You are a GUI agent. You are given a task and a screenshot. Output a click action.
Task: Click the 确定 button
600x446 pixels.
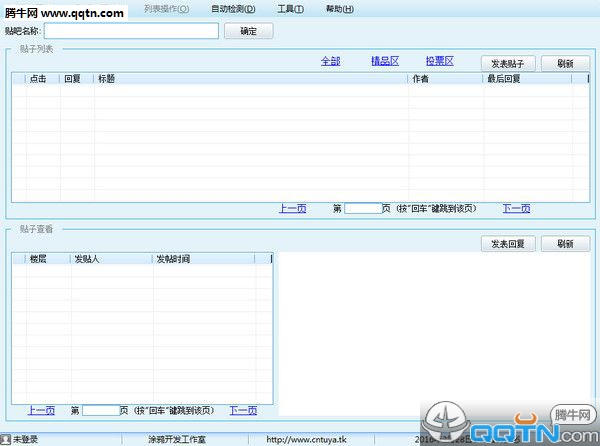tap(249, 31)
